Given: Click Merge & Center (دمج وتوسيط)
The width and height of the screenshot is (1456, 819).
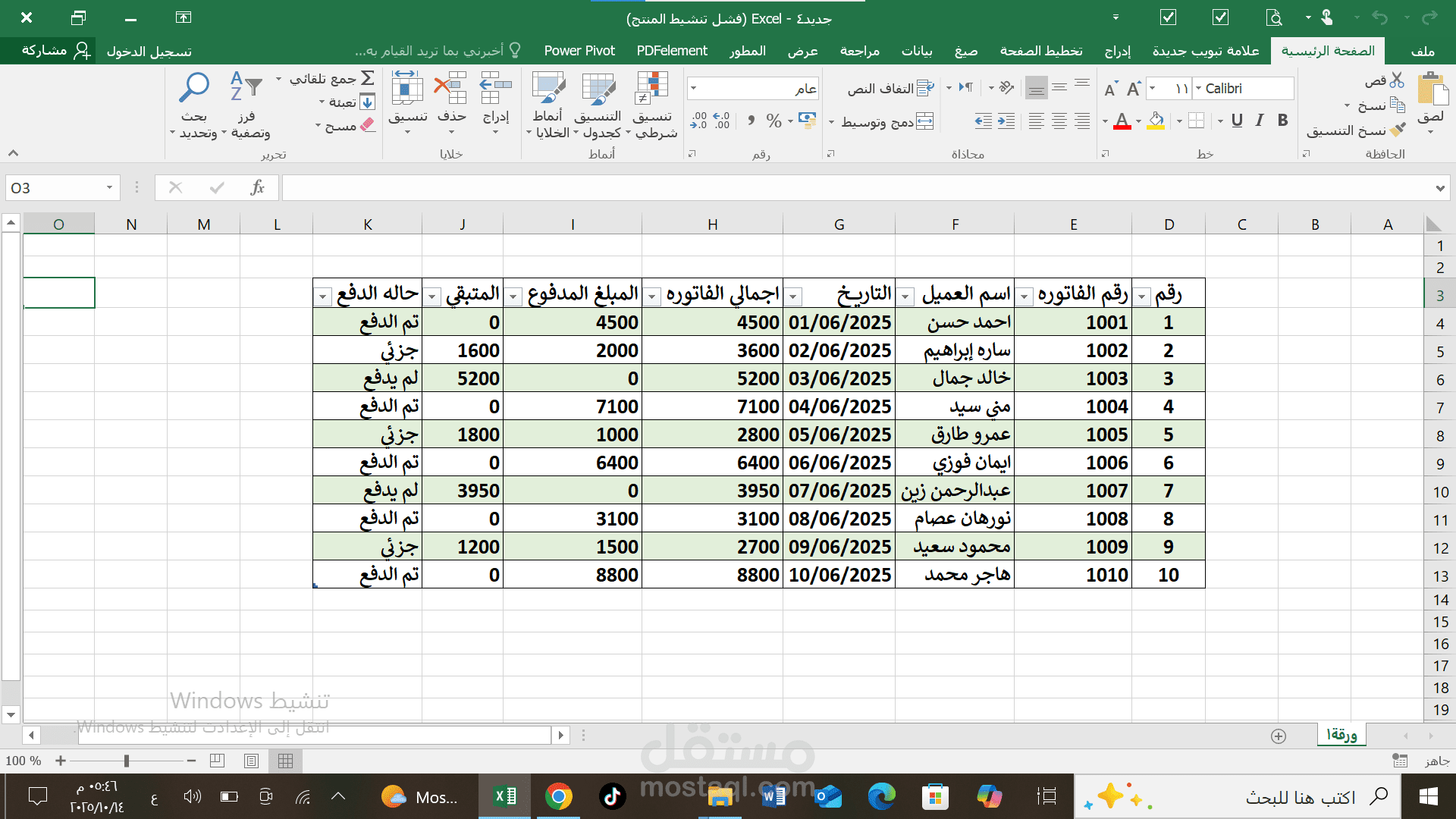Looking at the screenshot, I should [x=886, y=121].
